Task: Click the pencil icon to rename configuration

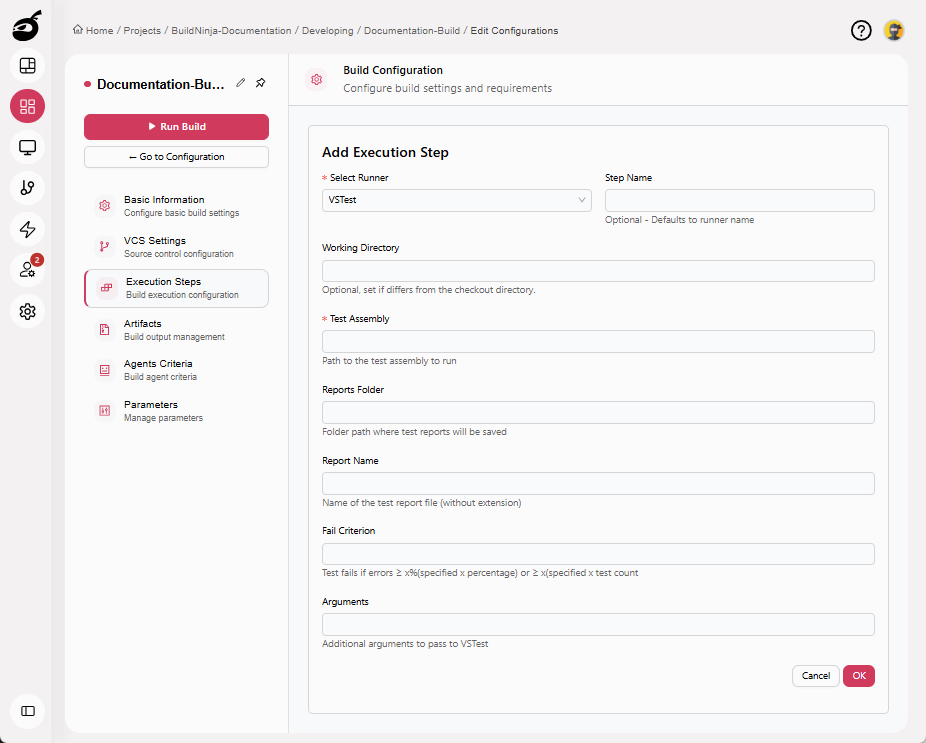Action: coord(240,83)
